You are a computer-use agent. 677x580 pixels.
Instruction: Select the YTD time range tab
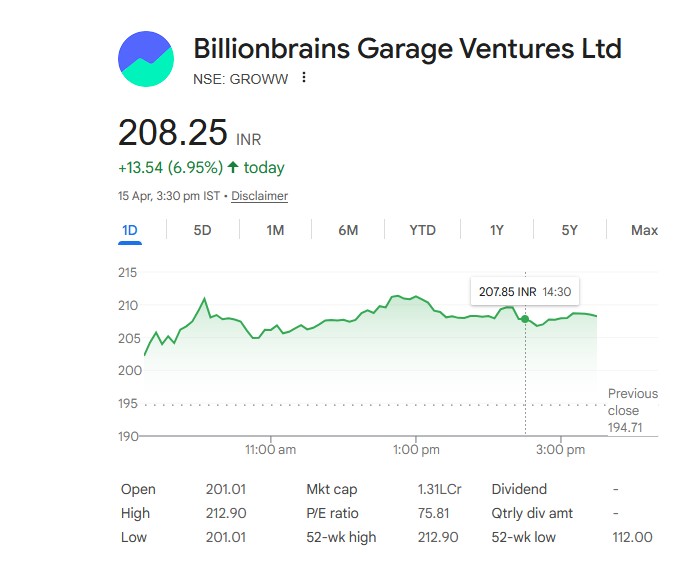(x=422, y=230)
